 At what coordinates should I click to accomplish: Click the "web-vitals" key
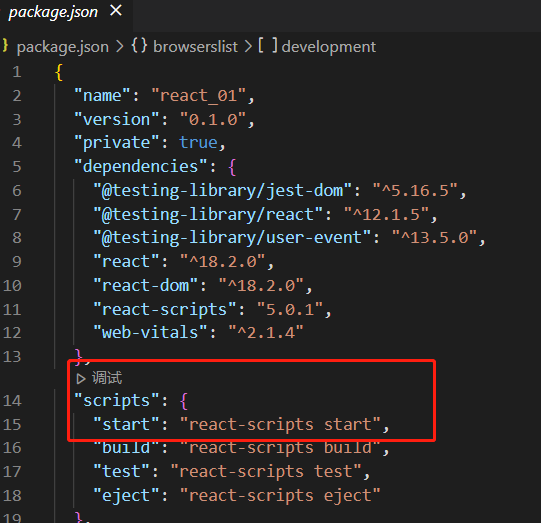tap(150, 333)
